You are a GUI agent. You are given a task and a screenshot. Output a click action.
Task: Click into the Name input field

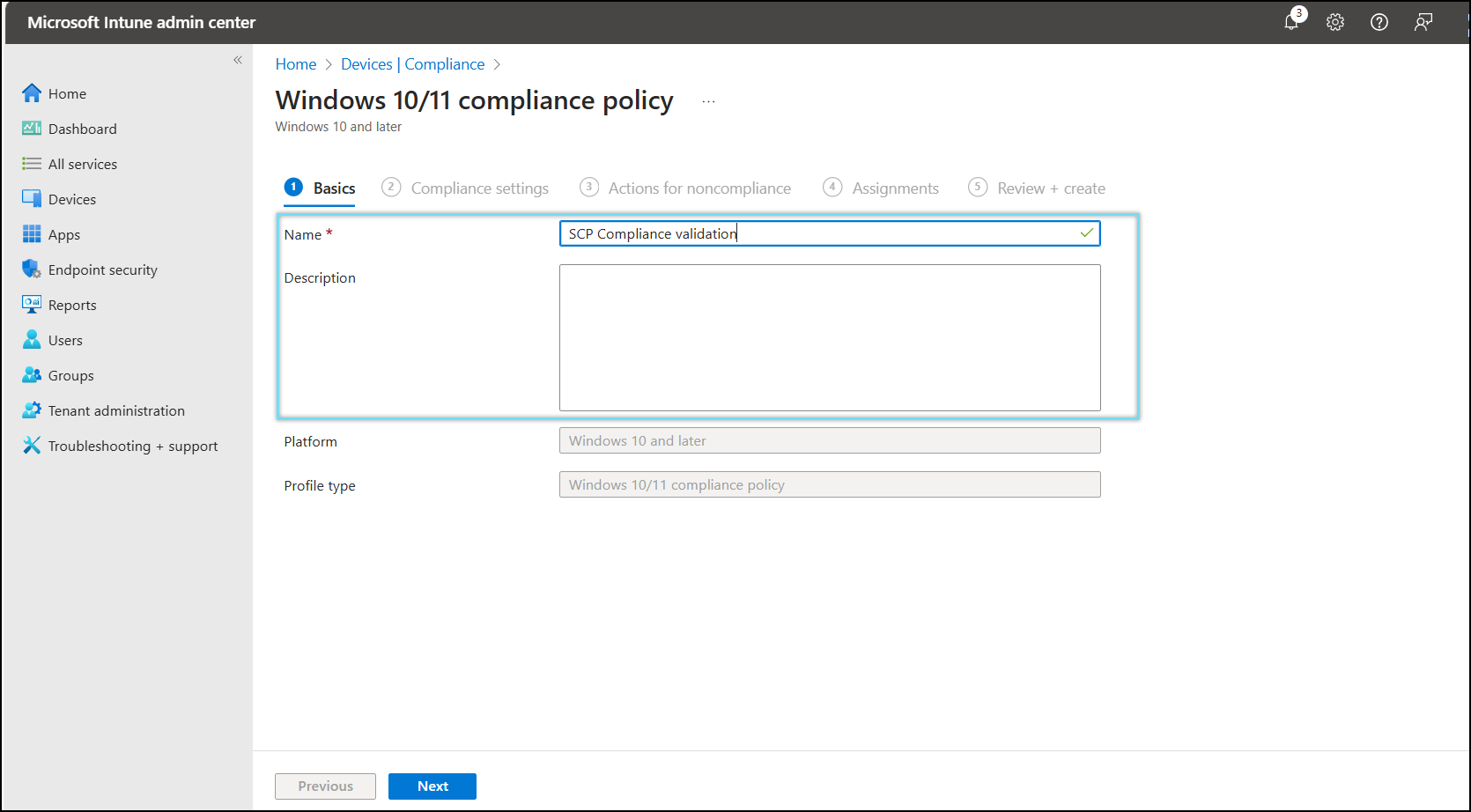coord(830,233)
